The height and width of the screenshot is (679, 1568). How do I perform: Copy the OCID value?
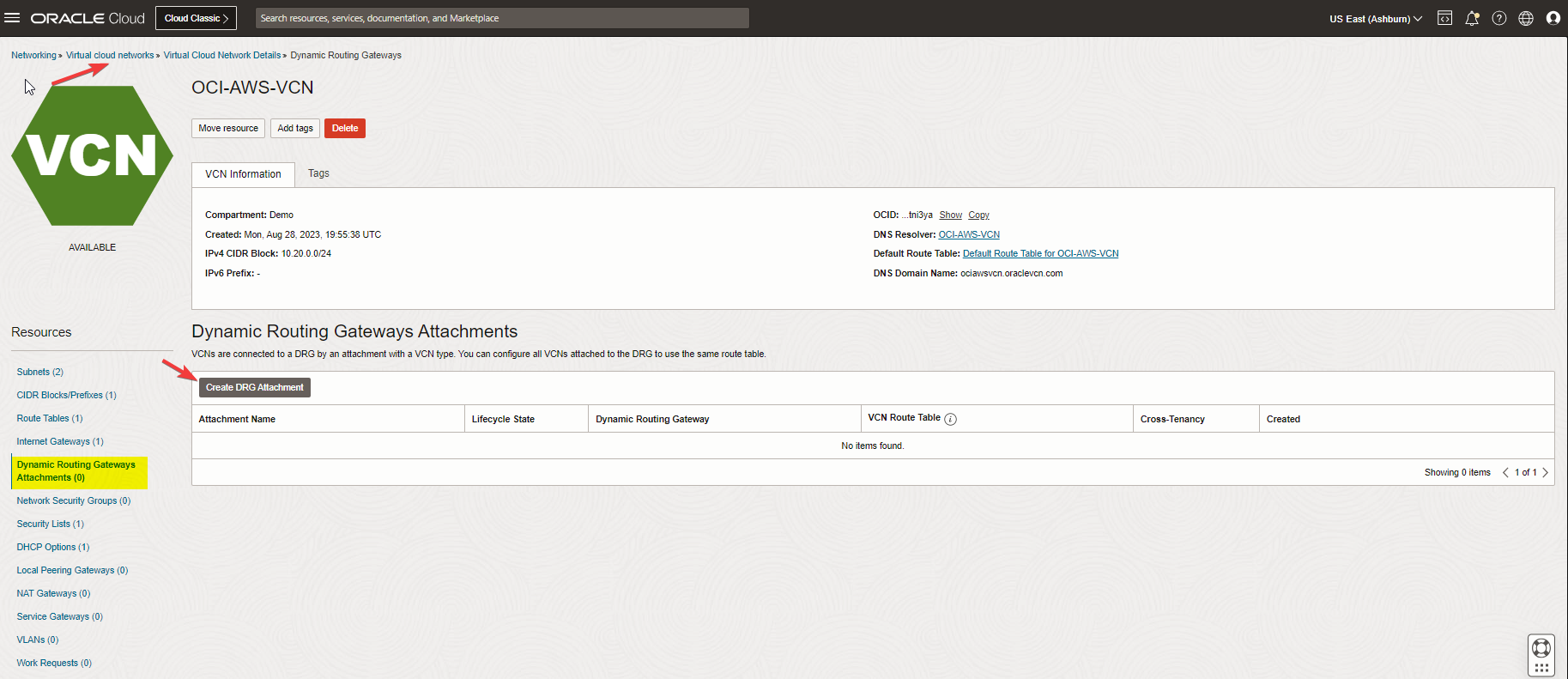click(x=978, y=215)
